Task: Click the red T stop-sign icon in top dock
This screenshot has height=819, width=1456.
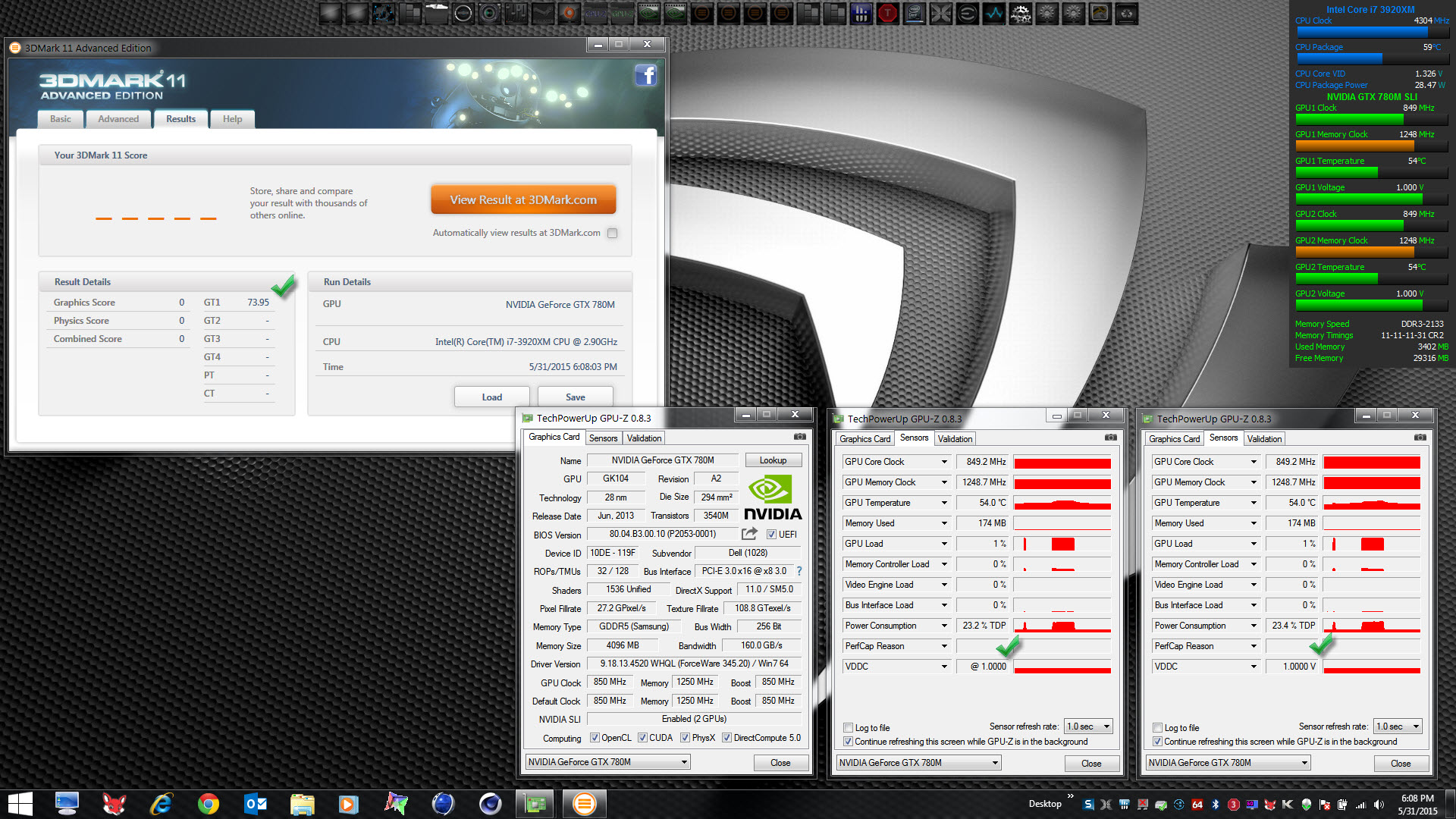Action: click(x=886, y=13)
